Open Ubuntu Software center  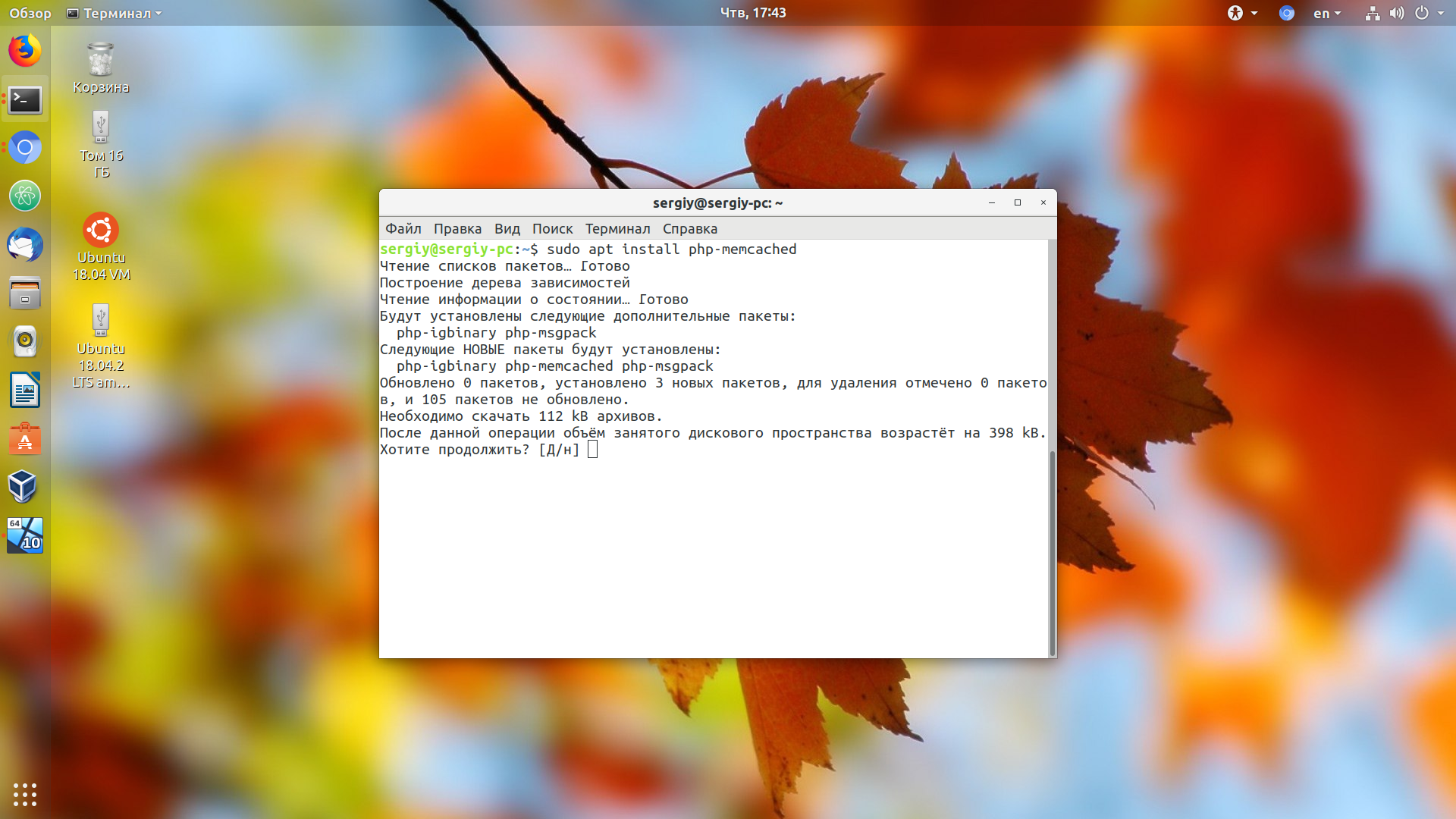(x=25, y=439)
